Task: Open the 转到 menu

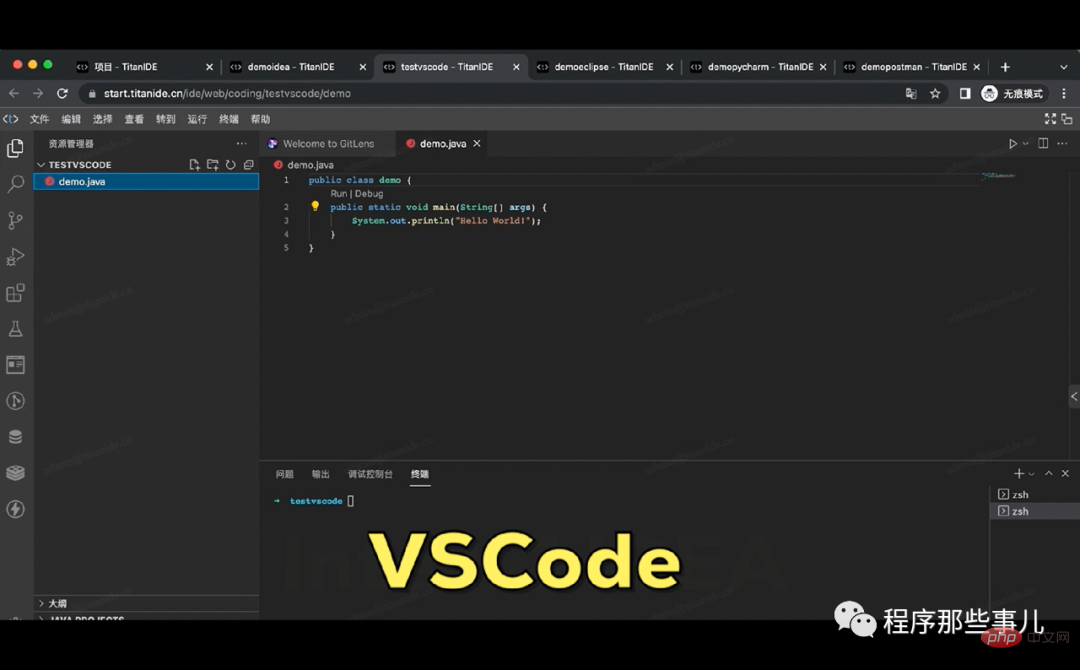Action: [166, 119]
